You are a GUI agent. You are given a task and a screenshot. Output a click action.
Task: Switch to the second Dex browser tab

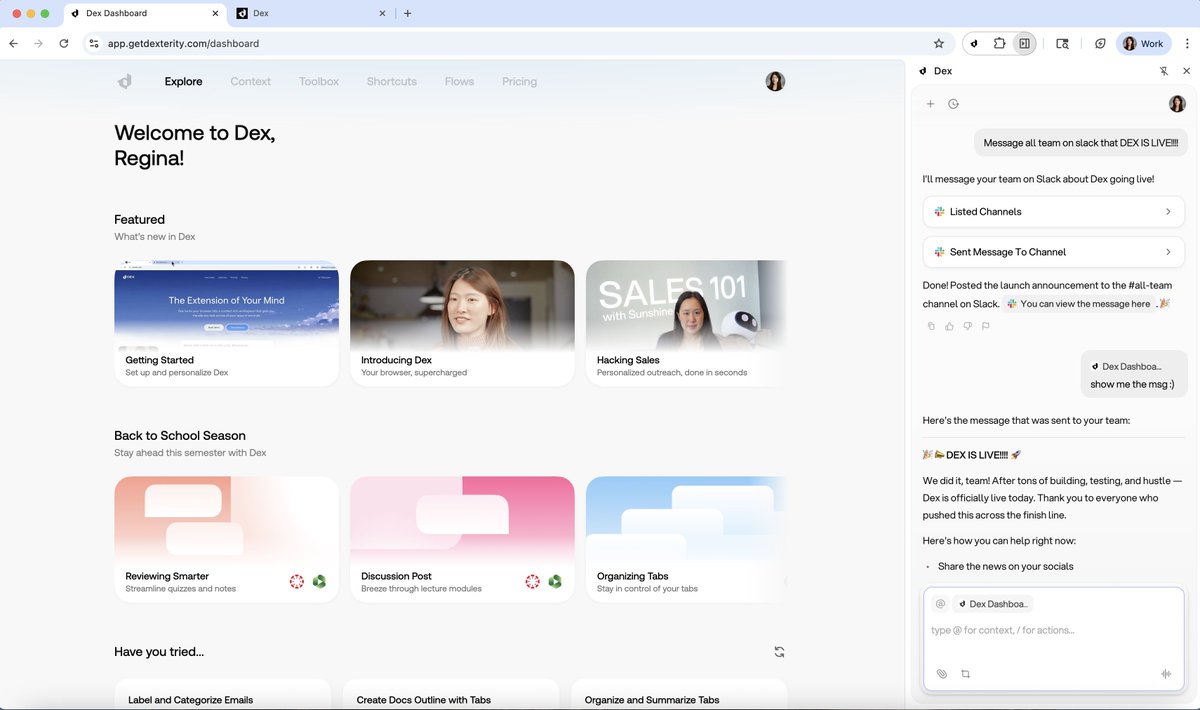[311, 13]
